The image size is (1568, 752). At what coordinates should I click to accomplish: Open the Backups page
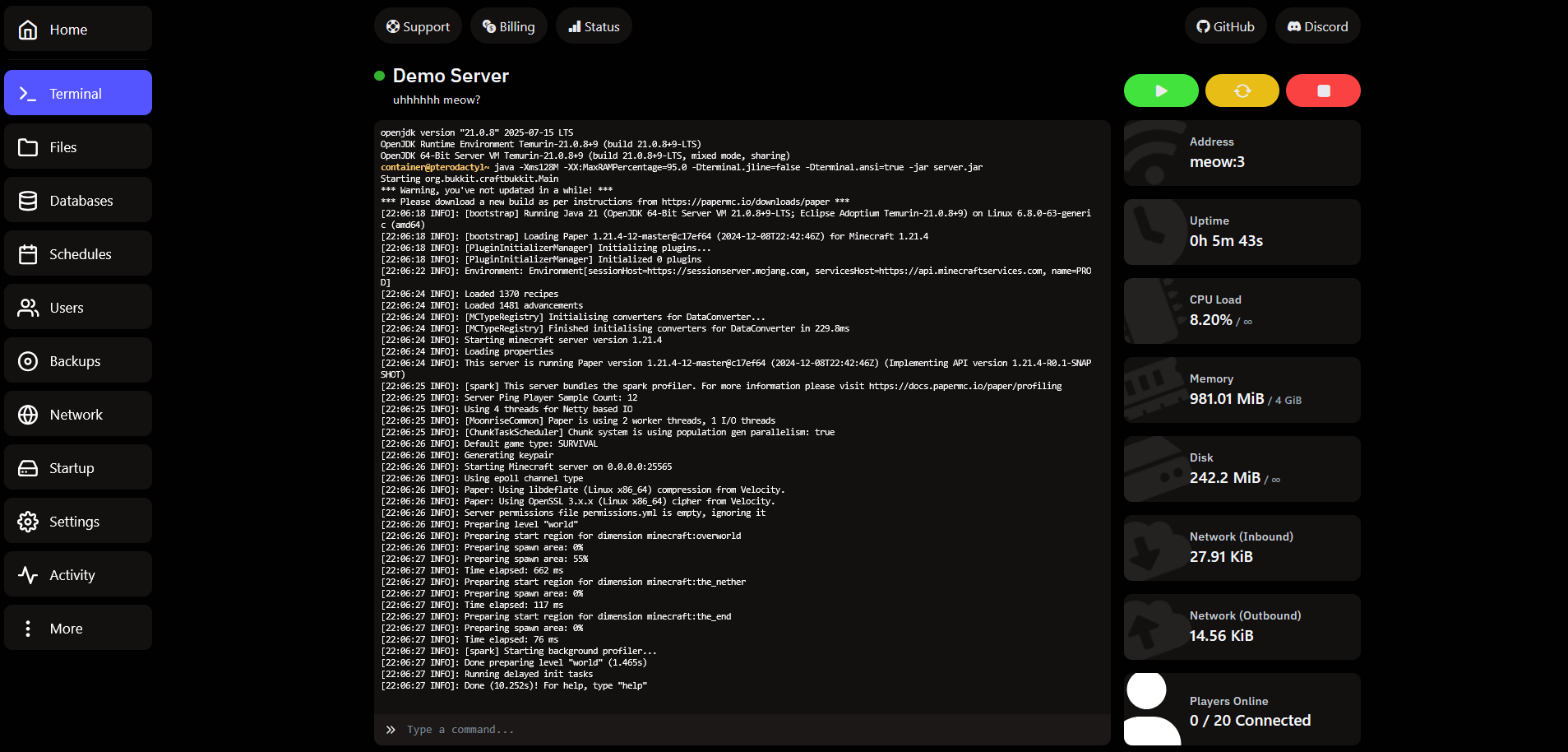78,361
